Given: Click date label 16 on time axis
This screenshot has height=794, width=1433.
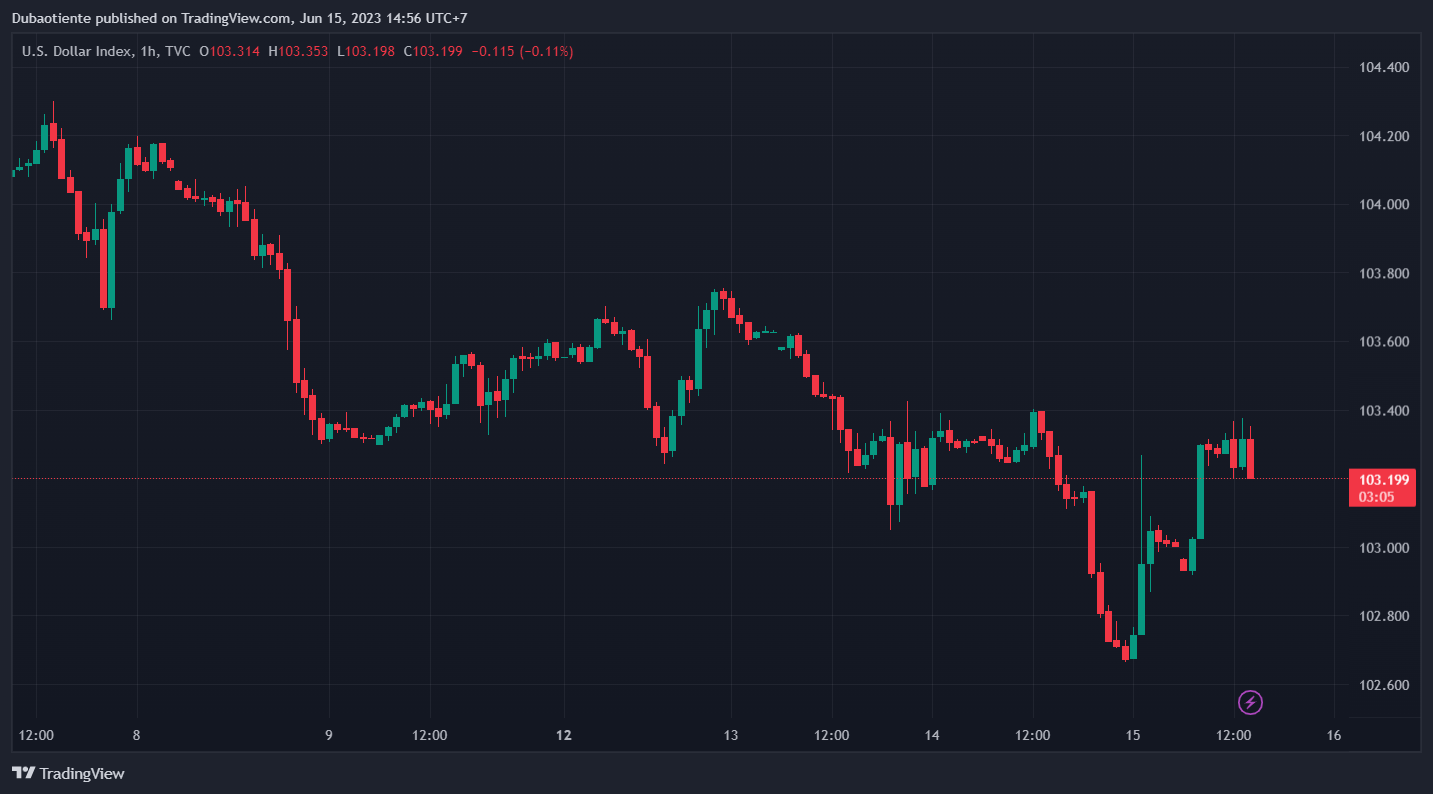Looking at the screenshot, I should (x=1333, y=735).
